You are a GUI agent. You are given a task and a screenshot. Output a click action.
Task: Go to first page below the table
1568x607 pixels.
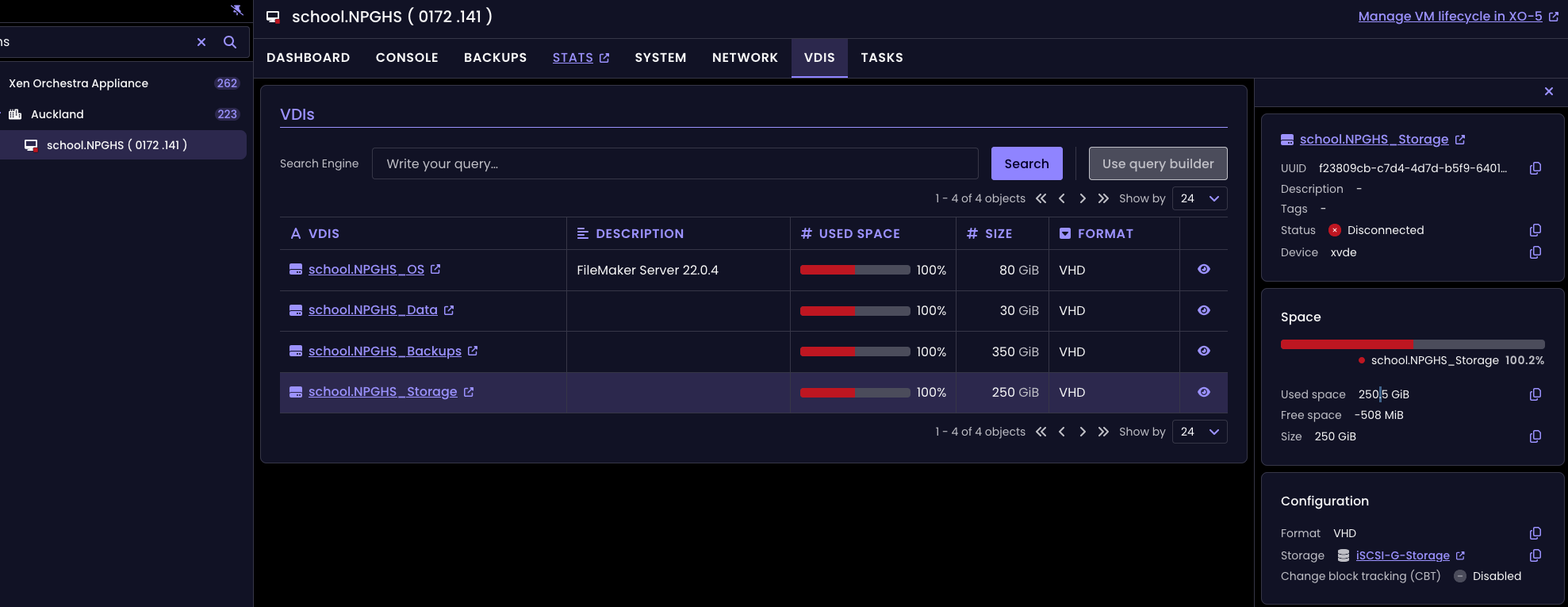click(1041, 432)
